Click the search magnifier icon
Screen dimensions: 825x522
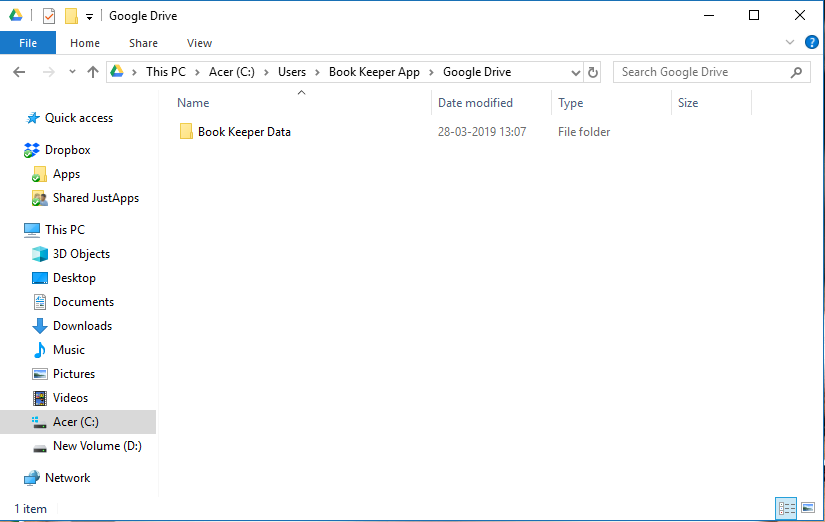click(797, 72)
